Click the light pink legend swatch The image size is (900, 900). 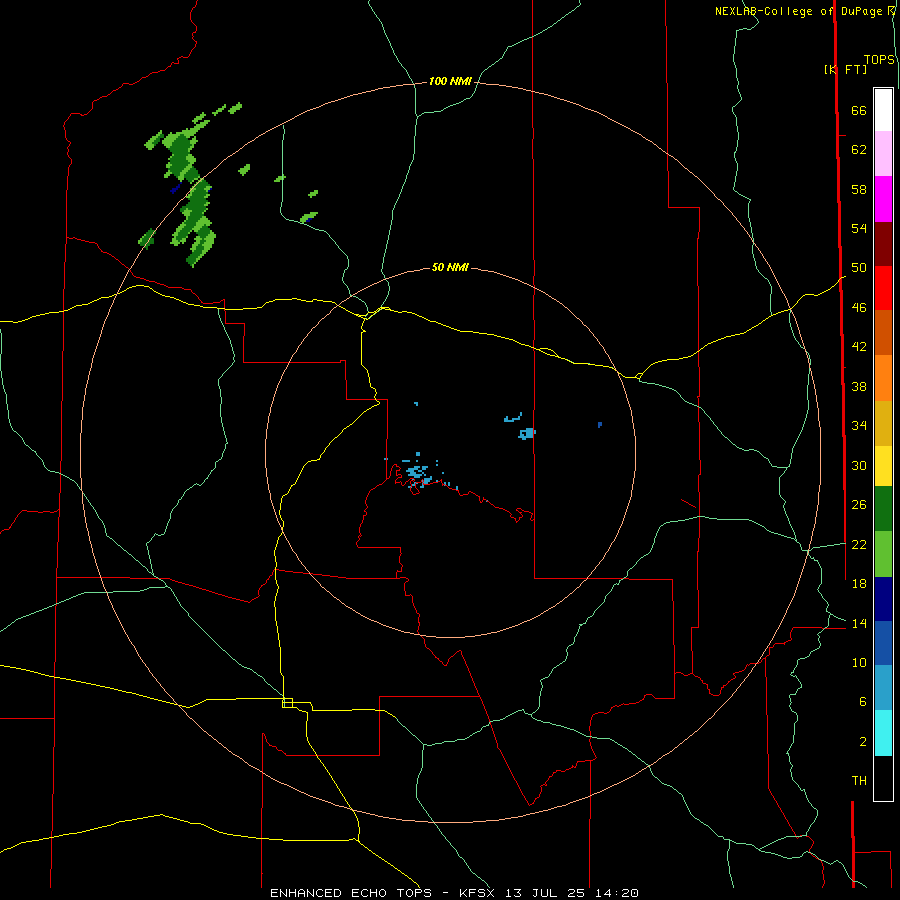(x=883, y=154)
